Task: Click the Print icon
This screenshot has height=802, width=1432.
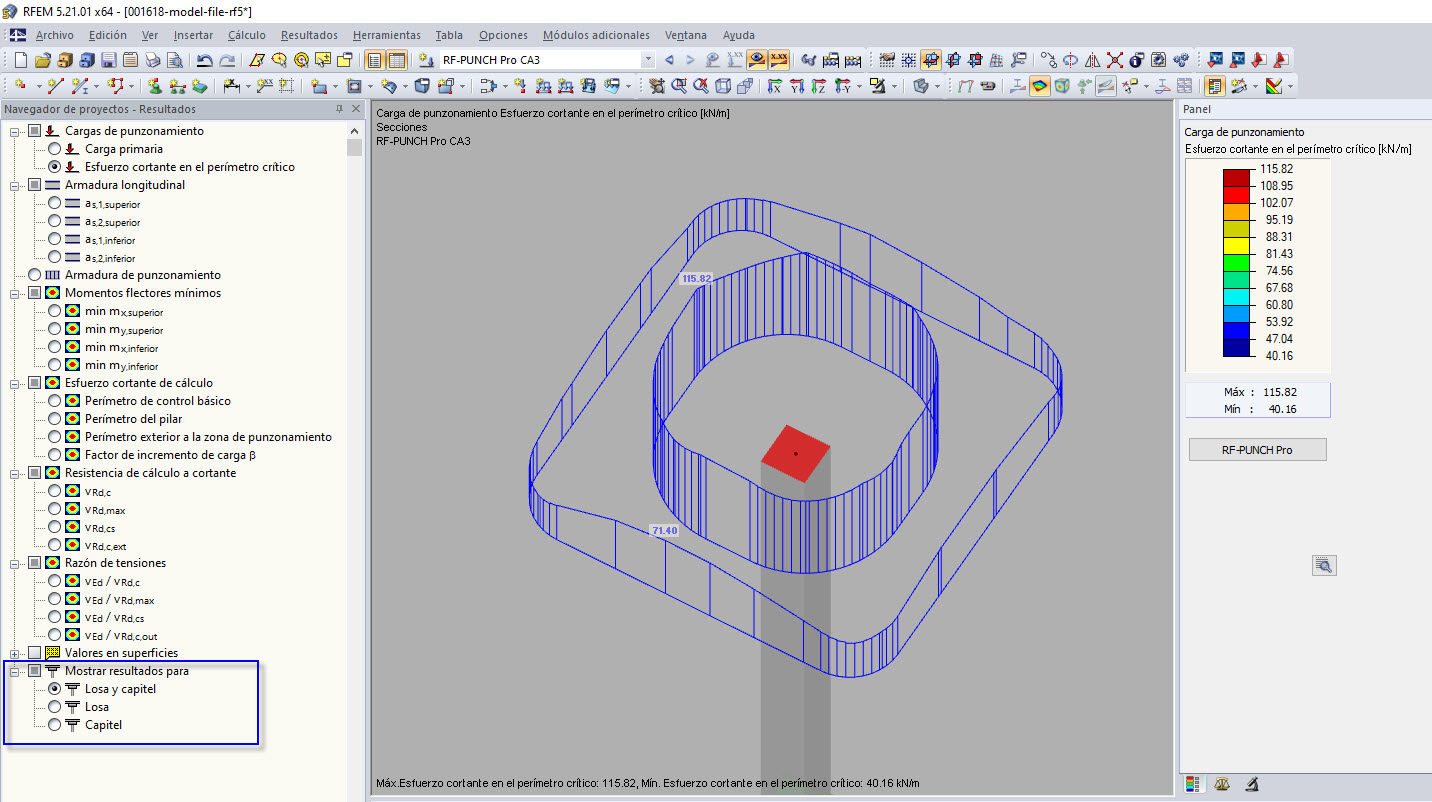Action: (151, 60)
